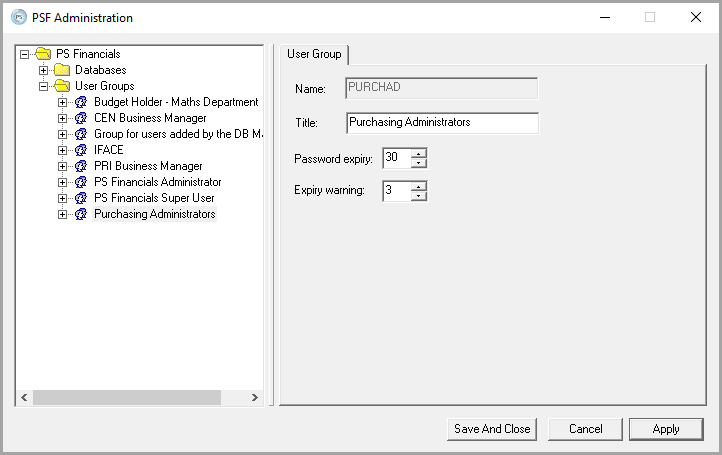
Task: Click the User Groups folder icon
Action: click(x=62, y=86)
